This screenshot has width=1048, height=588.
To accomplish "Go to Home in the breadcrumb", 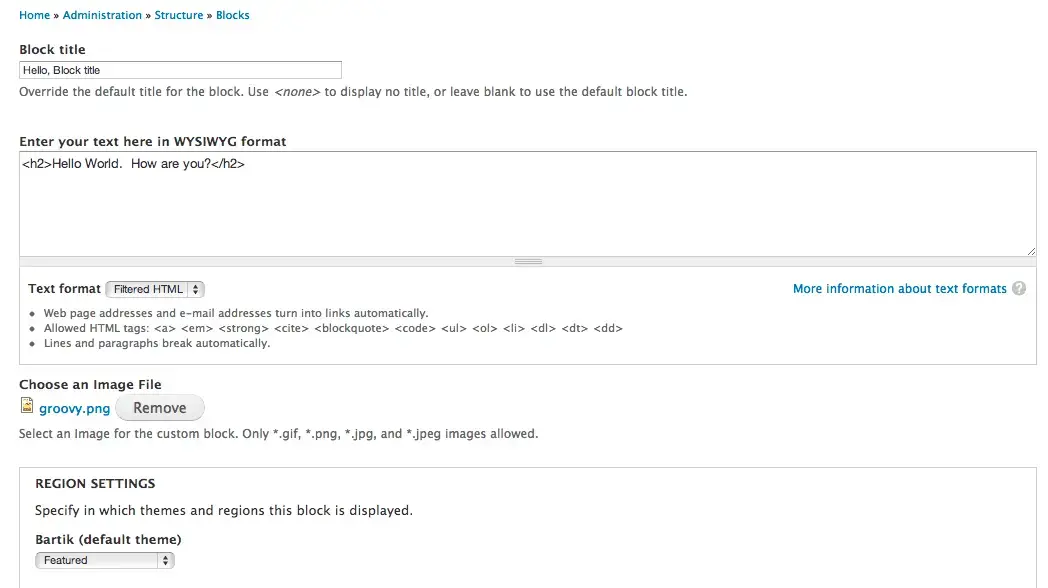I will (x=34, y=15).
